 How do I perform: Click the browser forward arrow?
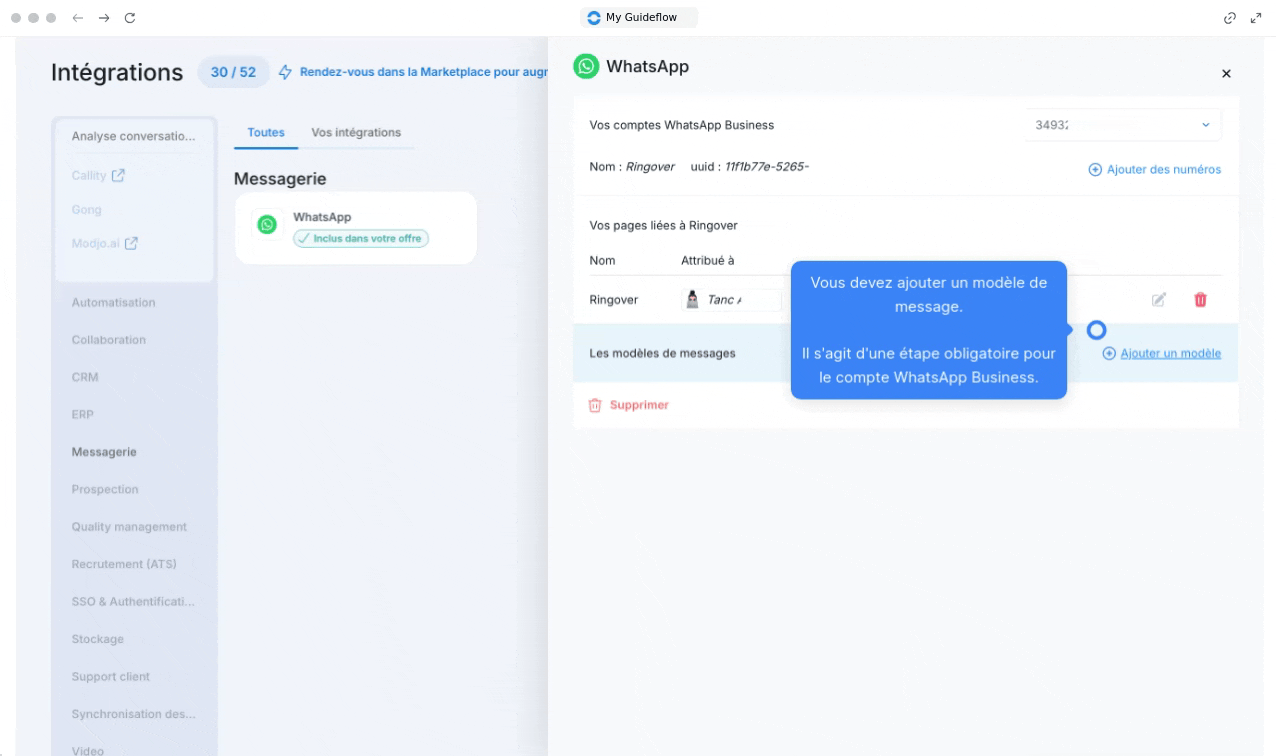pos(104,18)
